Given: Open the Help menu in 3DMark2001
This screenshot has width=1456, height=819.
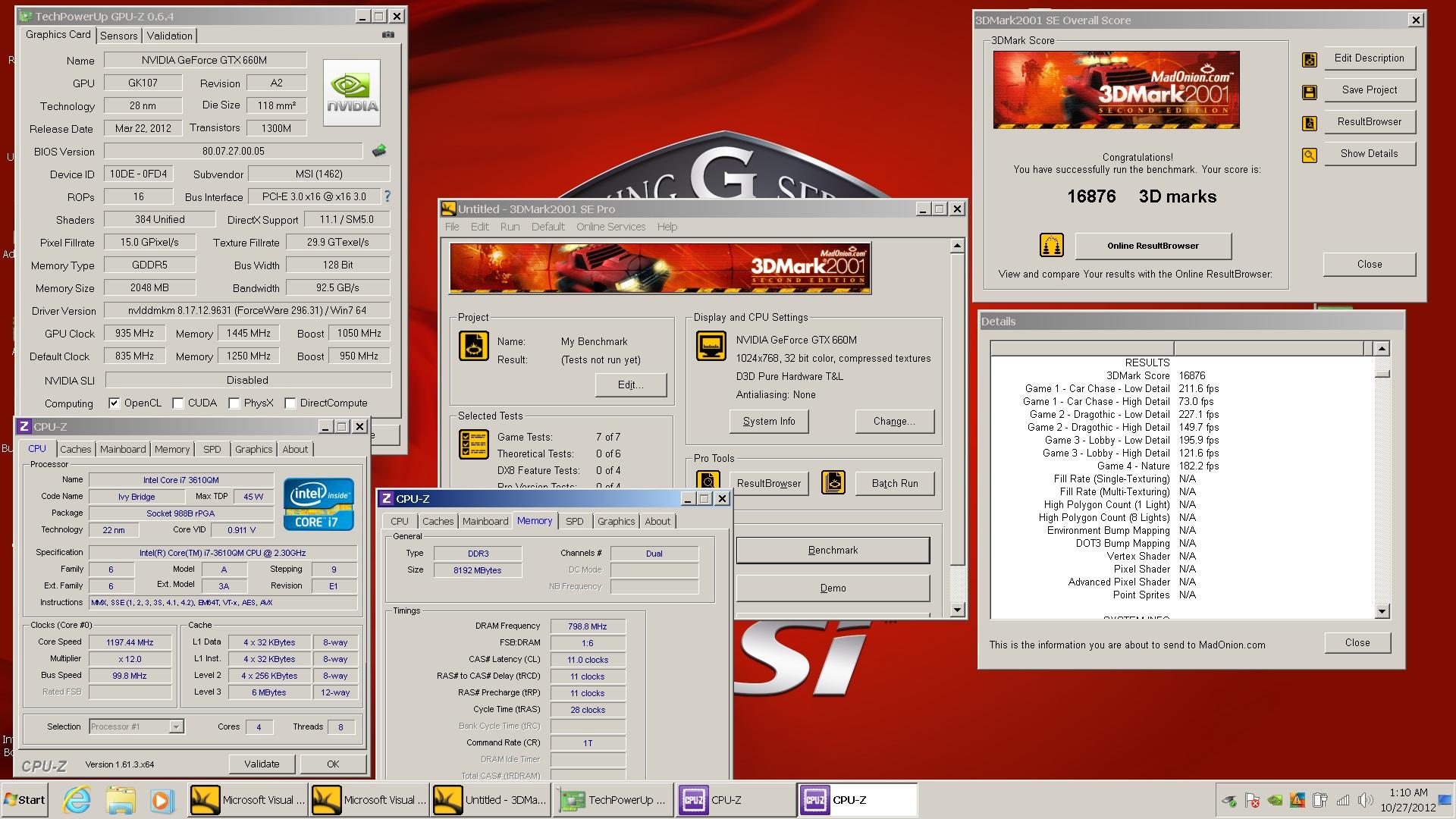Looking at the screenshot, I should click(x=667, y=227).
